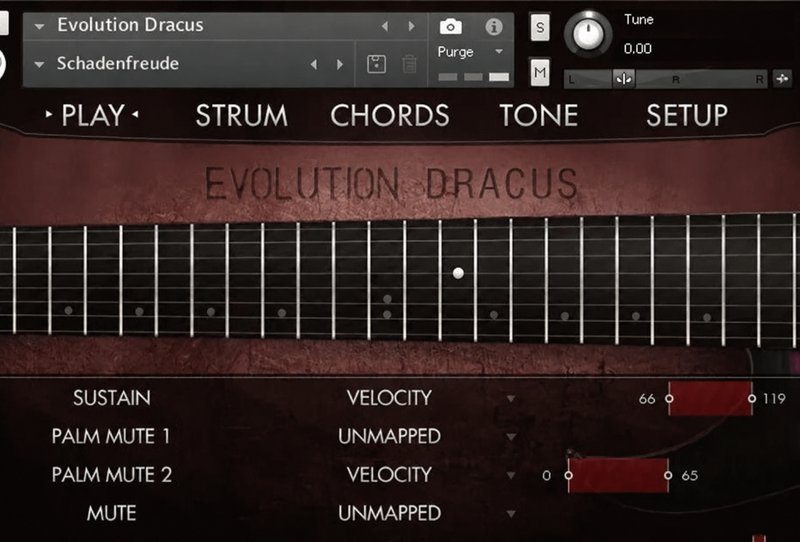800x542 pixels.
Task: Save the Schadenfreude snapshot
Action: (377, 64)
